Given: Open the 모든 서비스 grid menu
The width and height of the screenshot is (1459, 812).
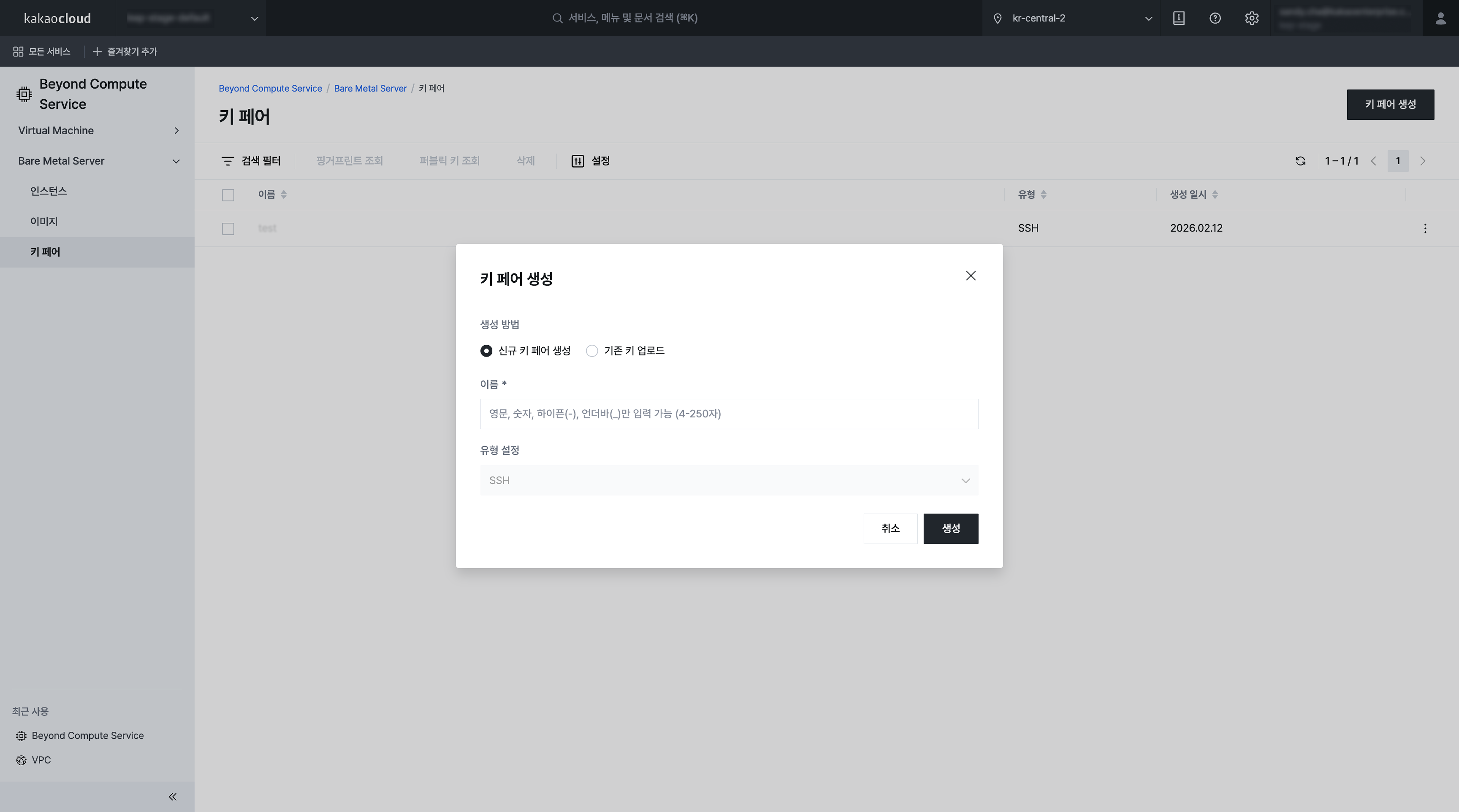Looking at the screenshot, I should 41,51.
